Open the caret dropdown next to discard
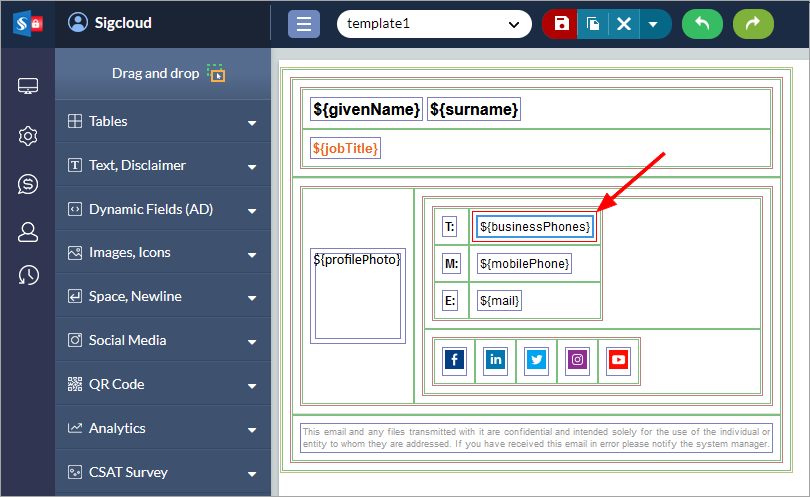 pos(653,24)
